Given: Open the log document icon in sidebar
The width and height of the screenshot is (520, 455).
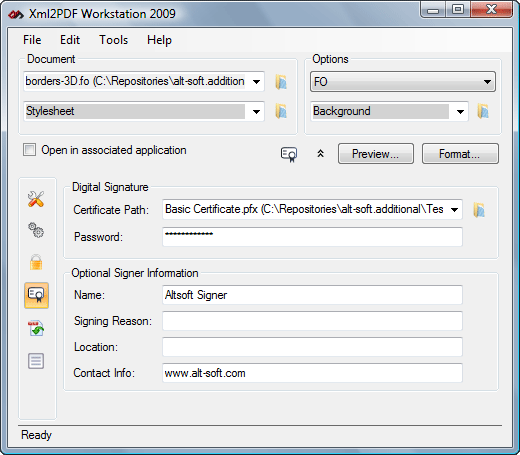Looking at the screenshot, I should 36,361.
